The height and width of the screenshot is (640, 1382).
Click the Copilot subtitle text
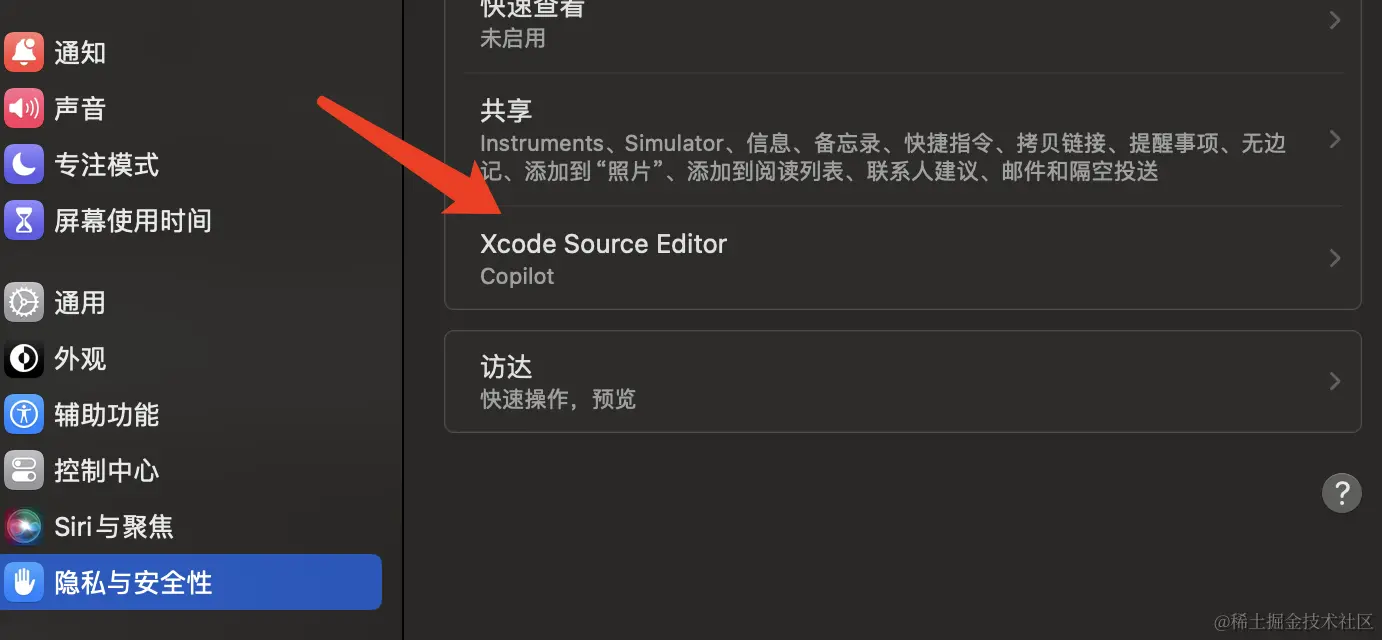[517, 277]
